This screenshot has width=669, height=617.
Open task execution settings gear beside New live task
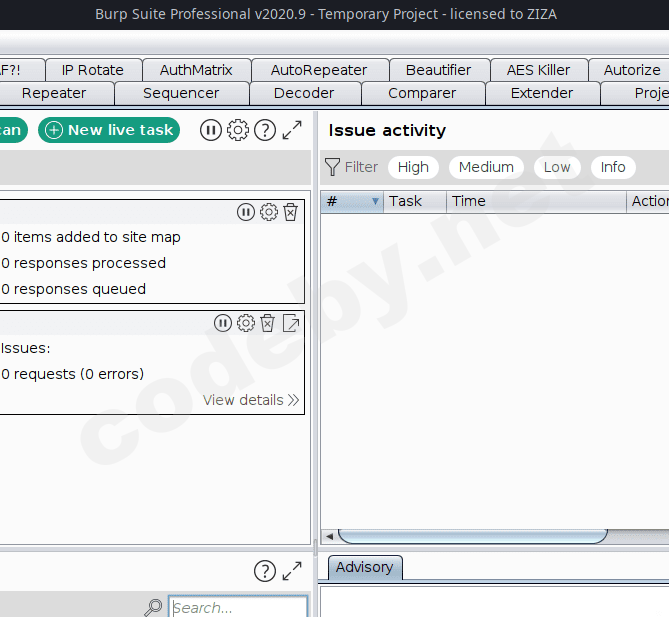click(x=238, y=130)
